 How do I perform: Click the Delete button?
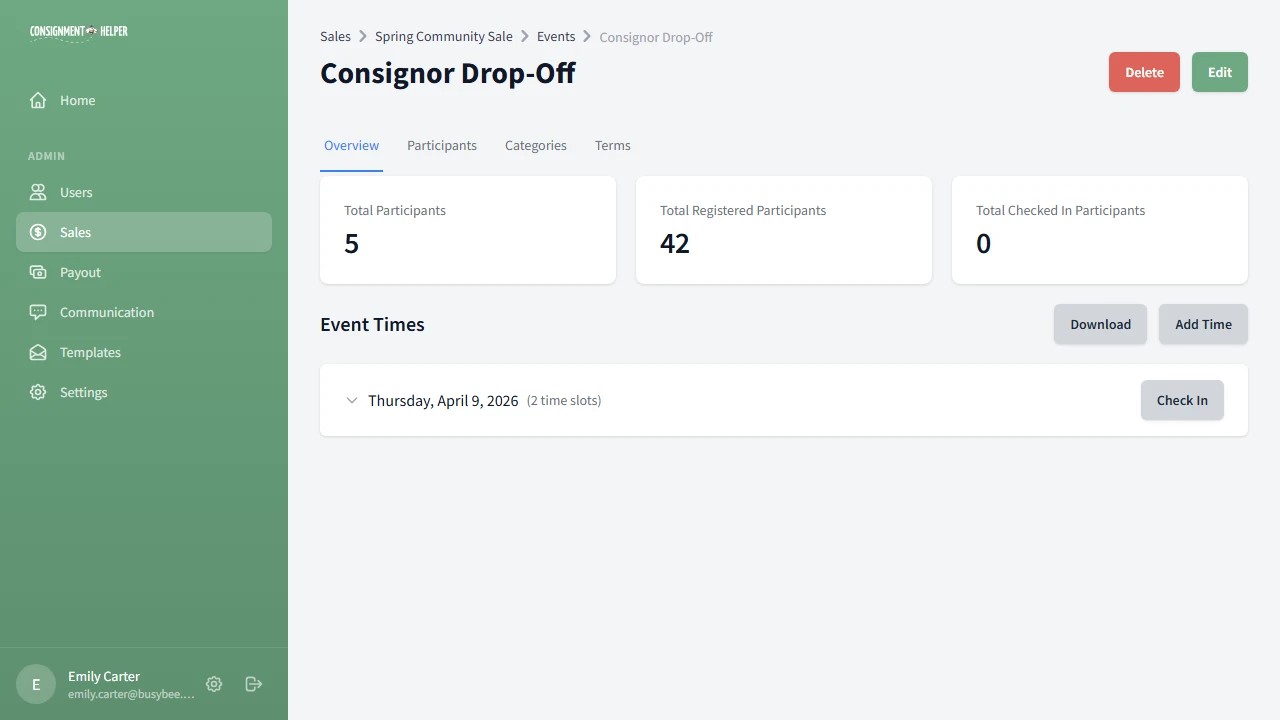(1144, 72)
